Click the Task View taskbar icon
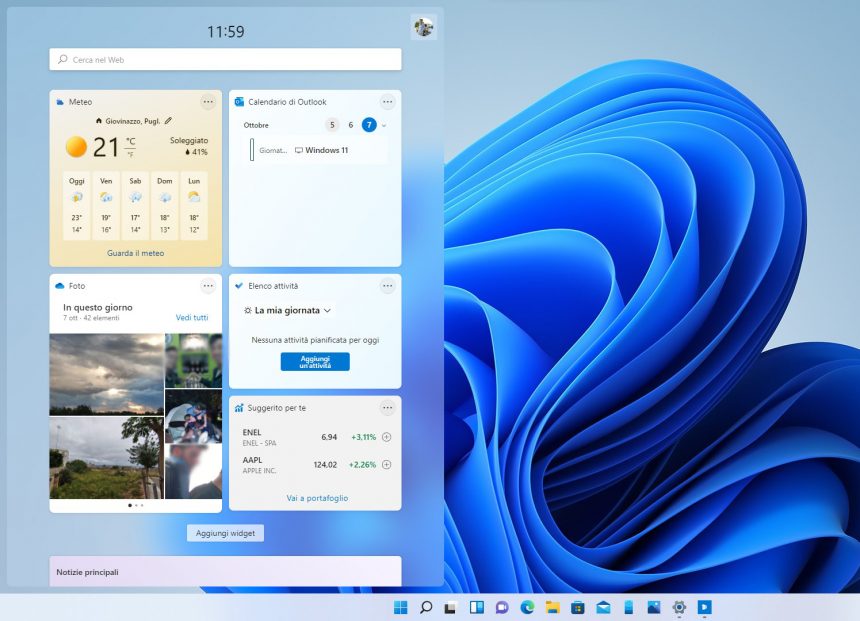Viewport: 860px width, 621px height. pyautogui.click(x=448, y=607)
